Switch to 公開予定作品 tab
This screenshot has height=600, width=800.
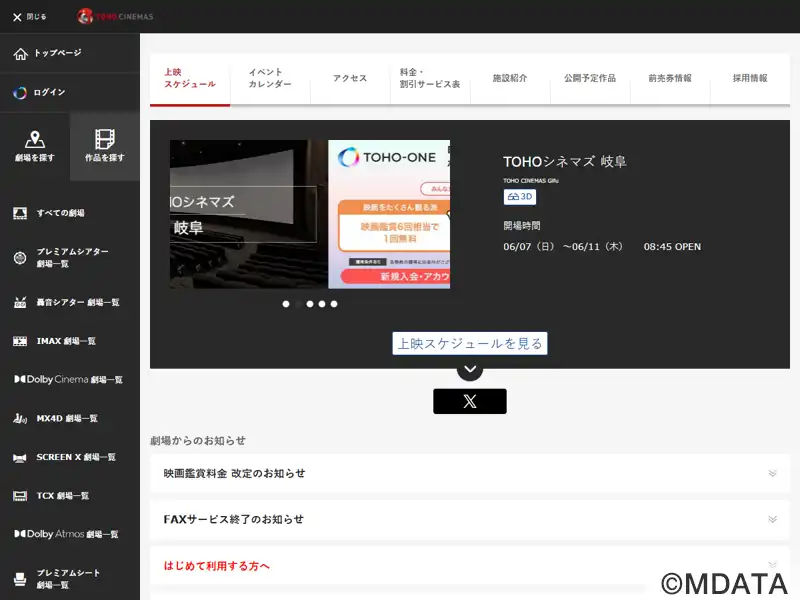(x=590, y=79)
